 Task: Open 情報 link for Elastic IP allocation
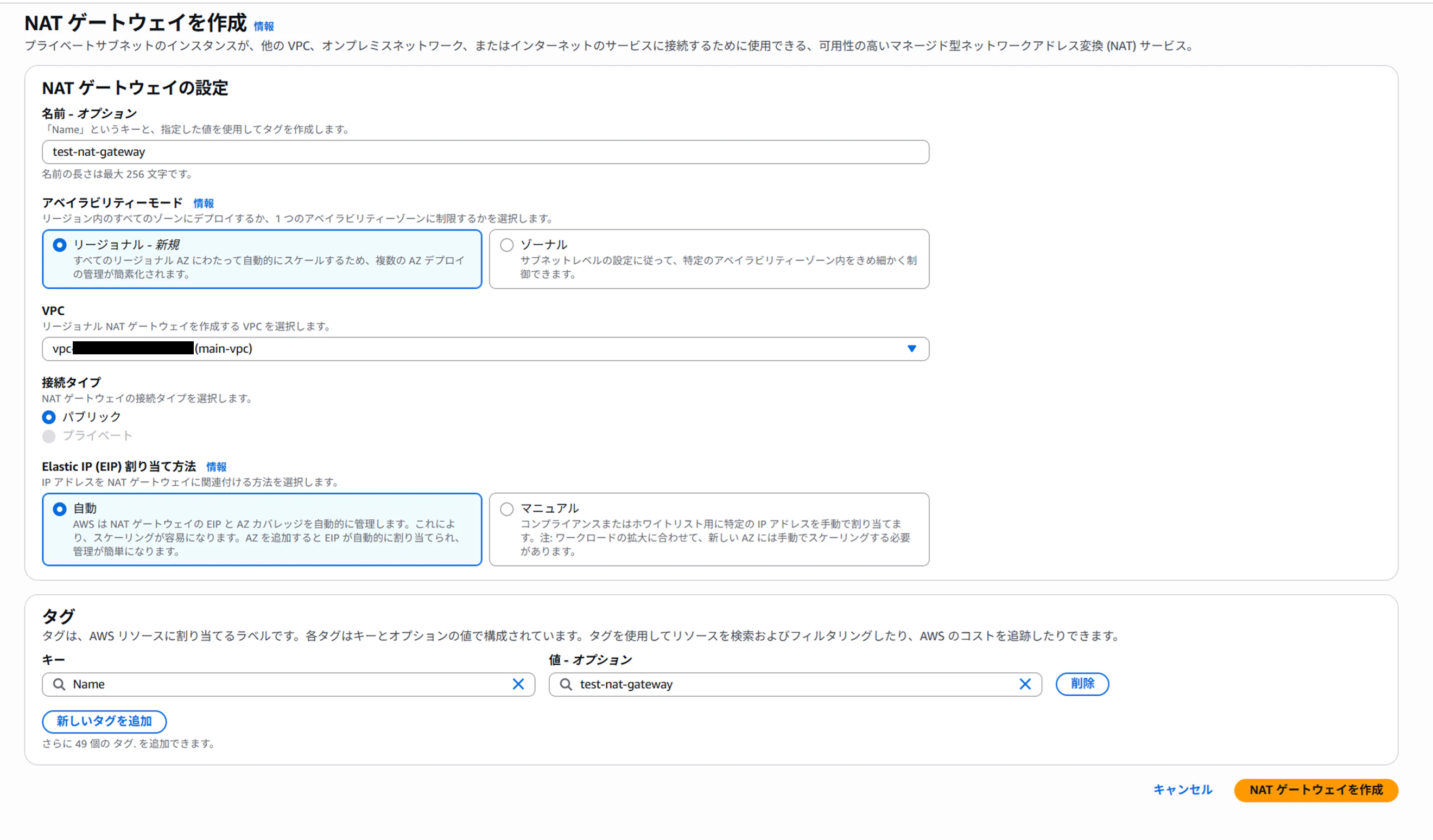(x=216, y=467)
